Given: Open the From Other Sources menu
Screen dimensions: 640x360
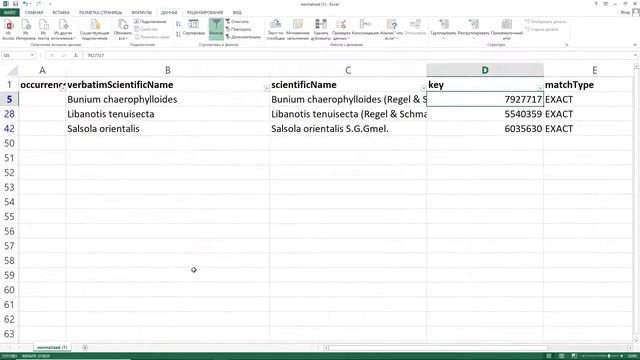Looking at the screenshot, I should click(x=63, y=30).
